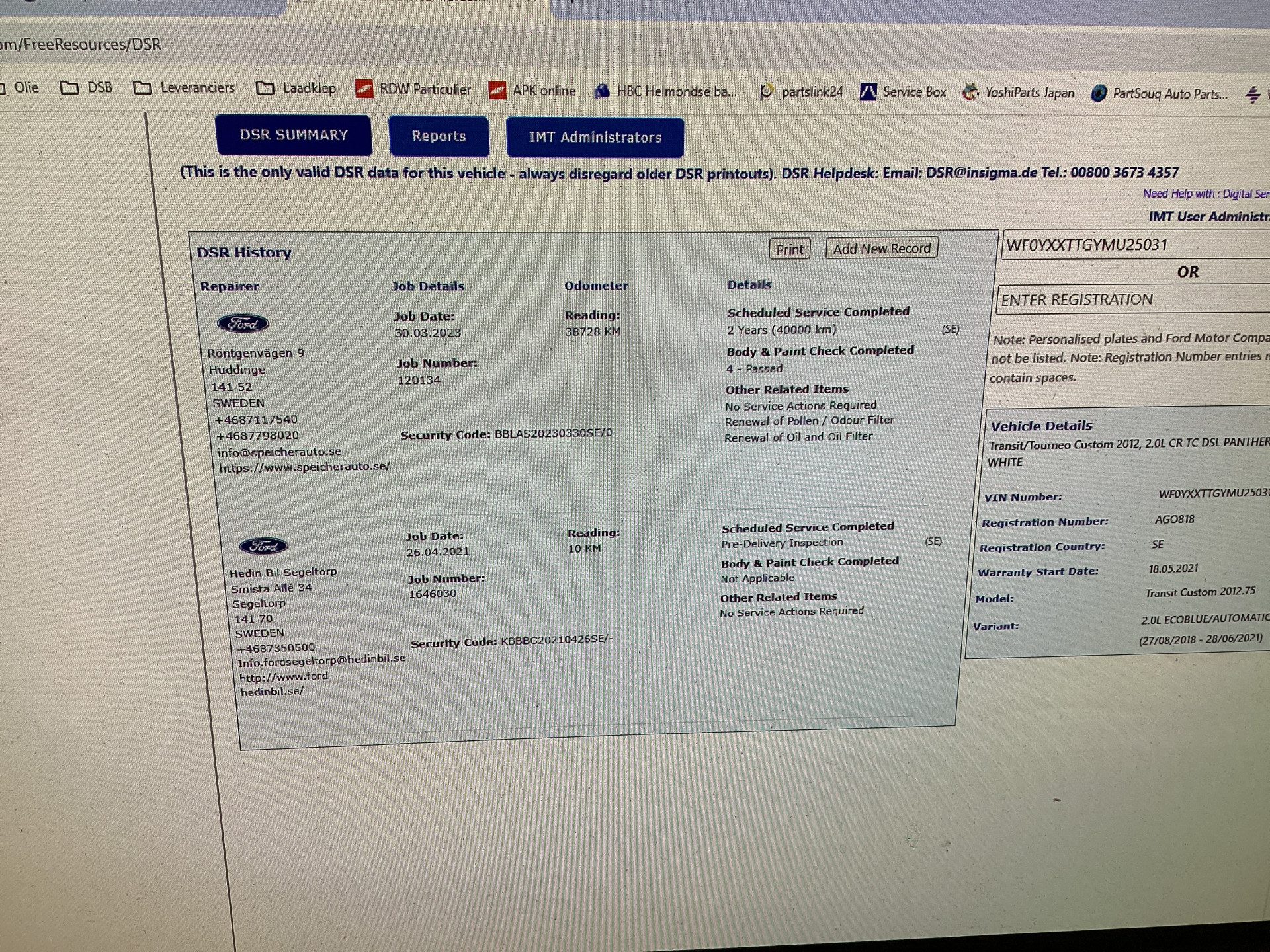Screen dimensions: 1270x952
Task: Click the Ford logo for Huddinge repairer
Action: (x=243, y=323)
